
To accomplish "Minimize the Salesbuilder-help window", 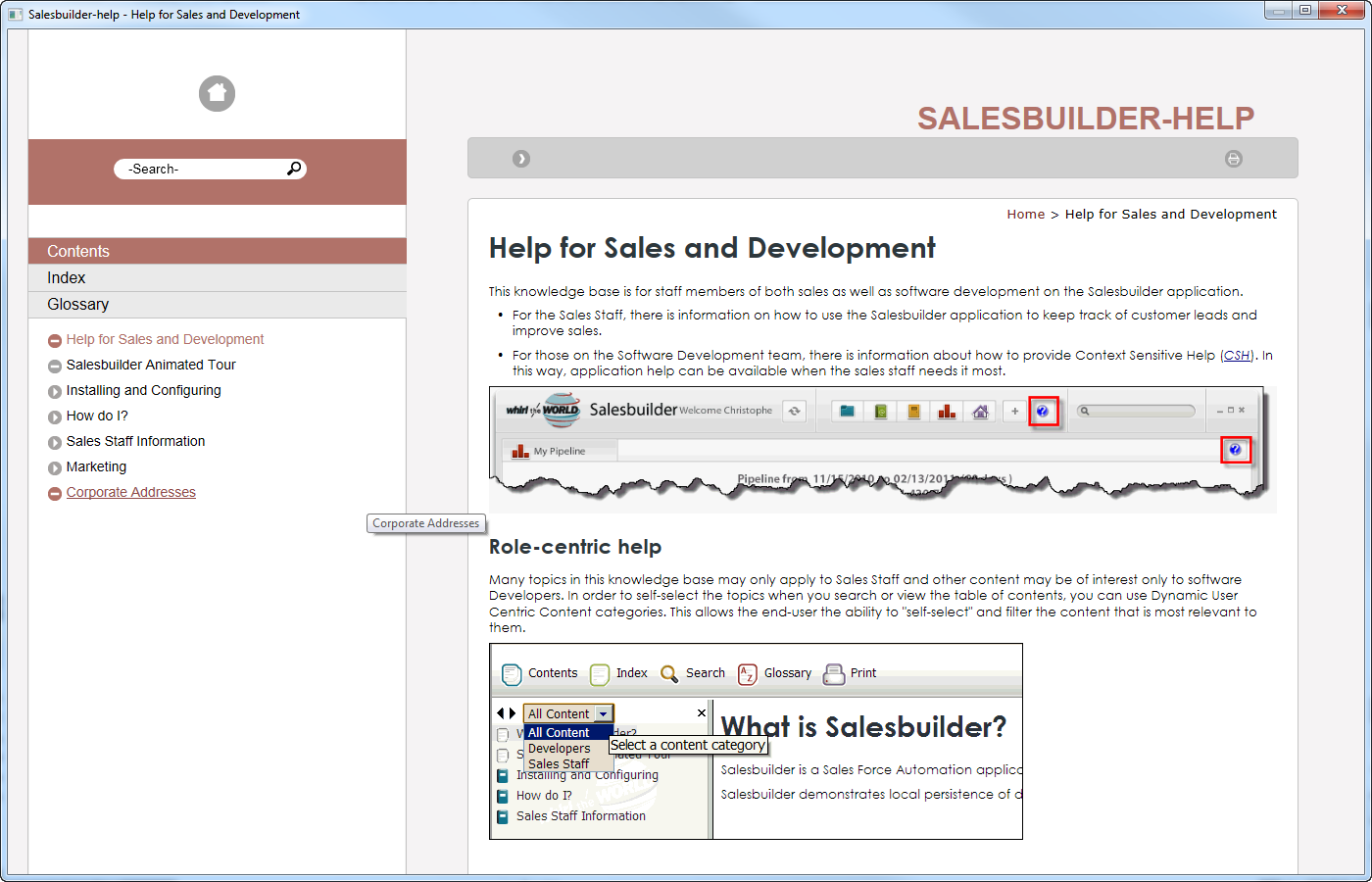I will [1278, 10].
